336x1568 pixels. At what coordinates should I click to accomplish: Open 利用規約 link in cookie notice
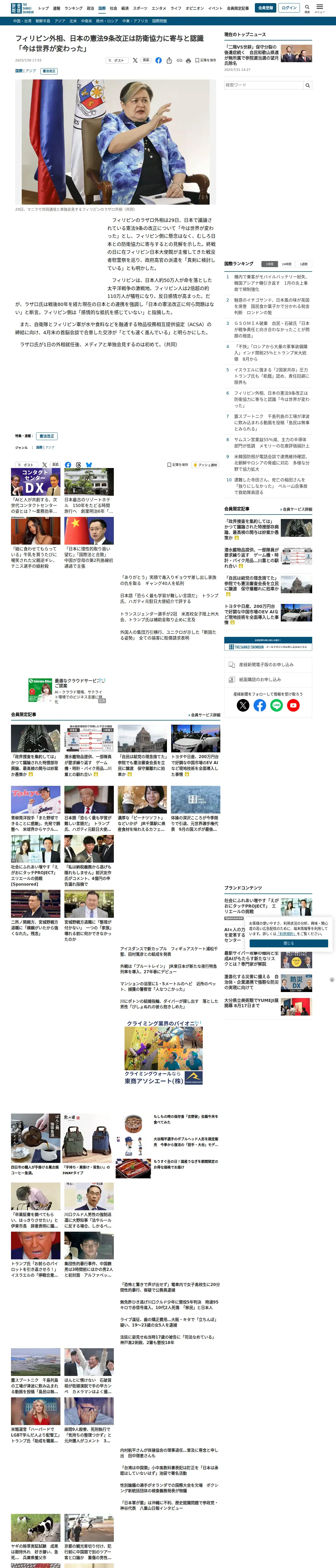tap(287, 934)
